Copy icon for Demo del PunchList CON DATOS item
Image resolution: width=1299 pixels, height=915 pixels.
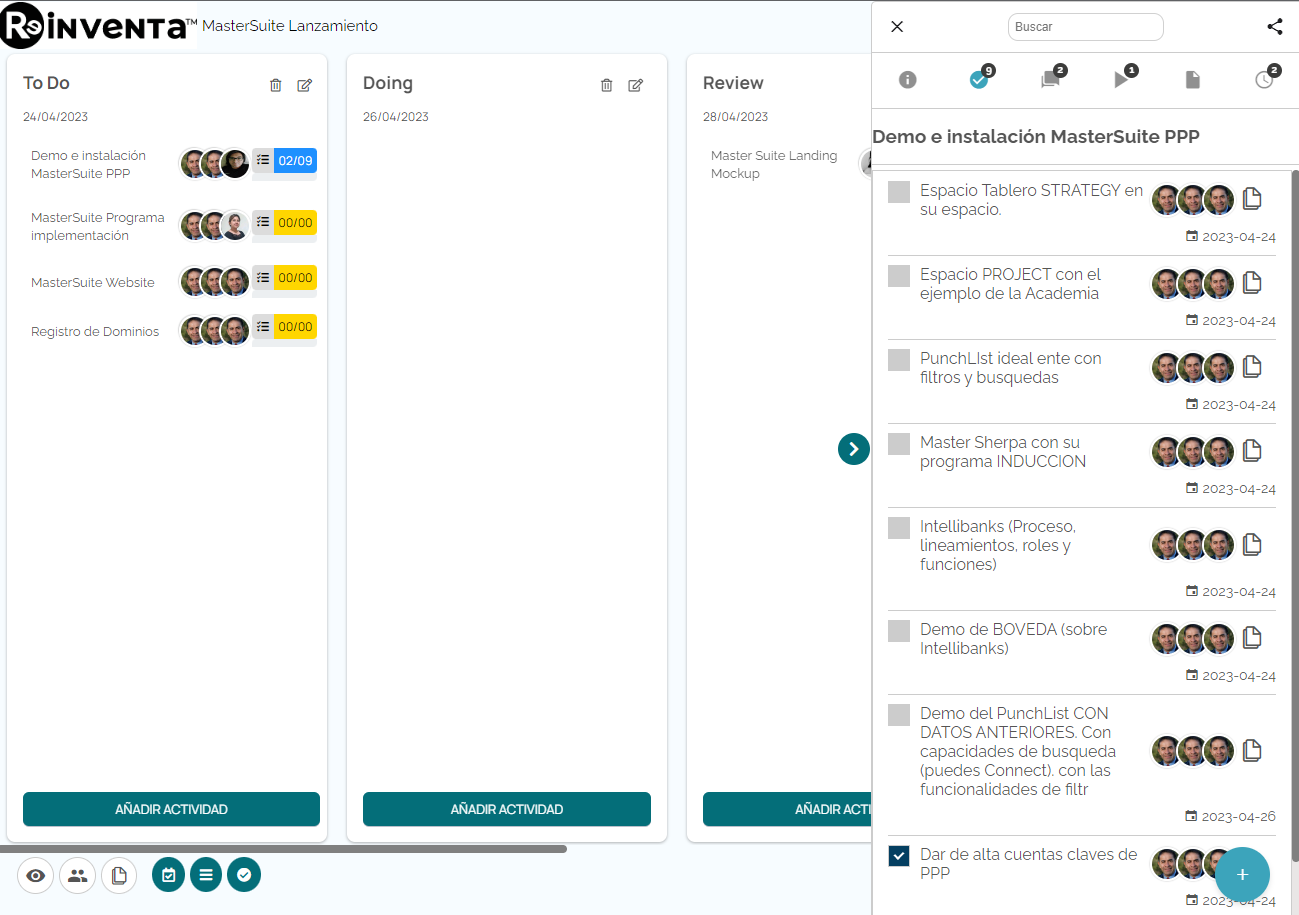tap(1252, 751)
